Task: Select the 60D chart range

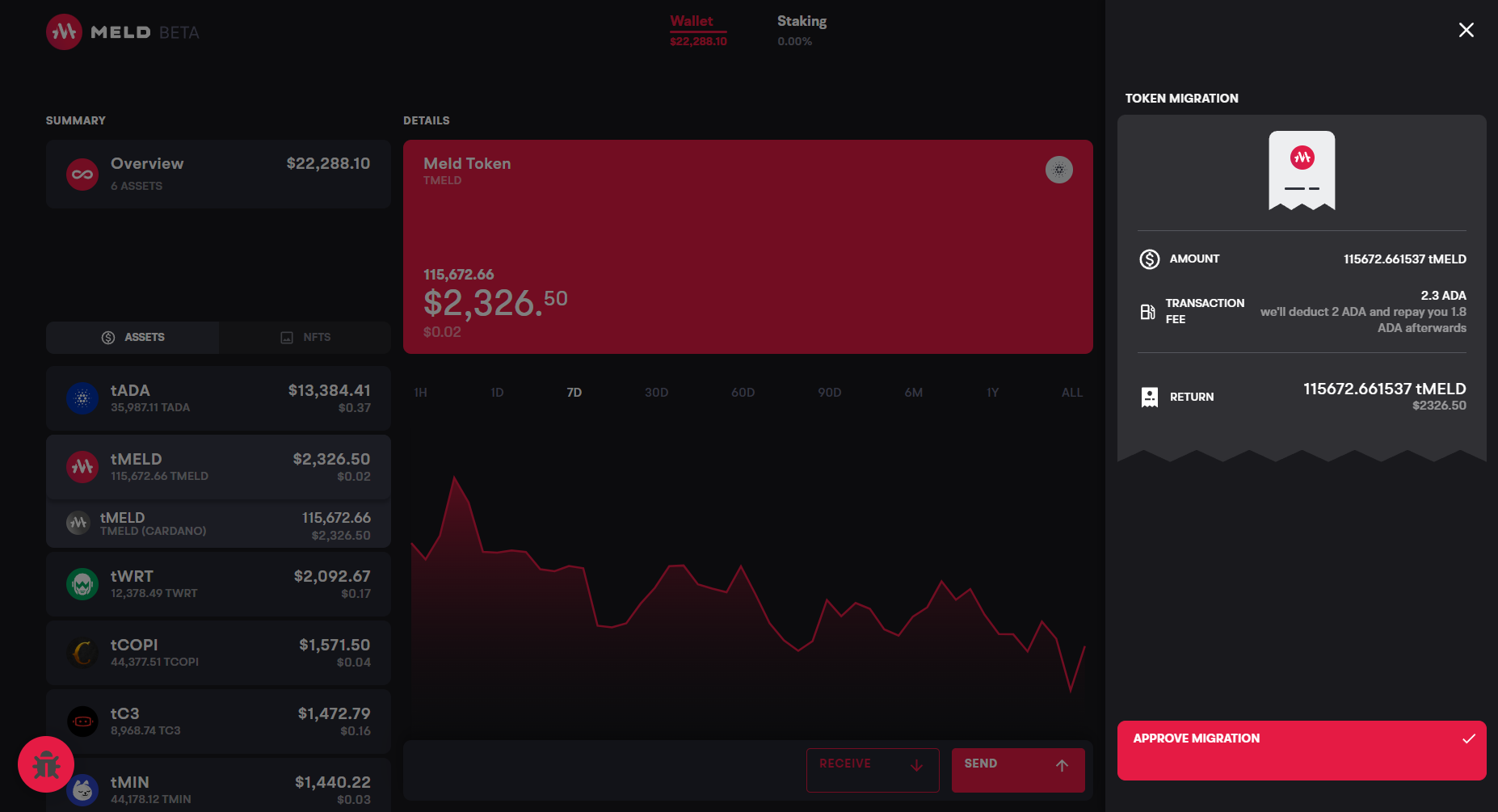Action: tap(743, 393)
